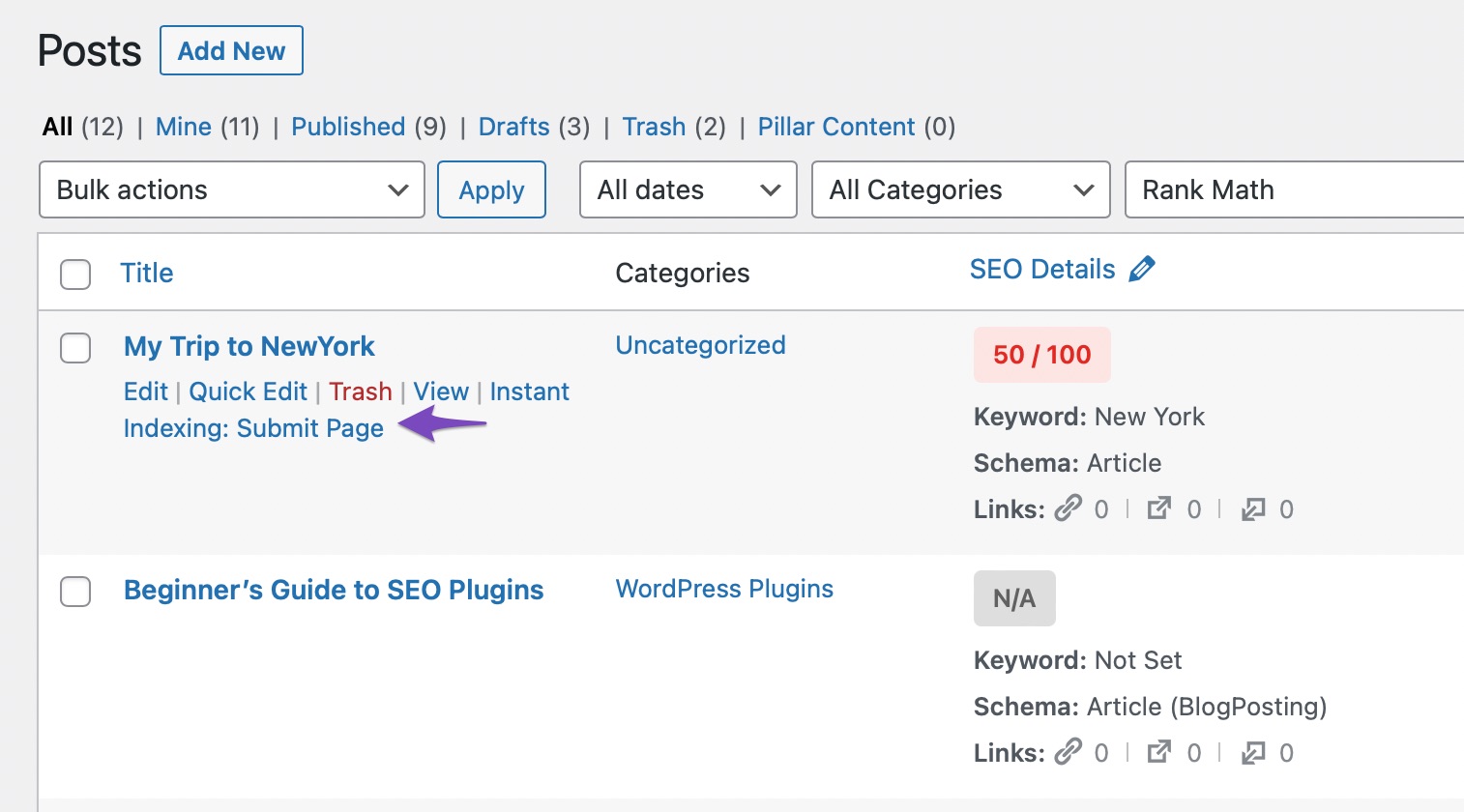Open the All dates dropdown
This screenshot has height=812, width=1464.
687,189
